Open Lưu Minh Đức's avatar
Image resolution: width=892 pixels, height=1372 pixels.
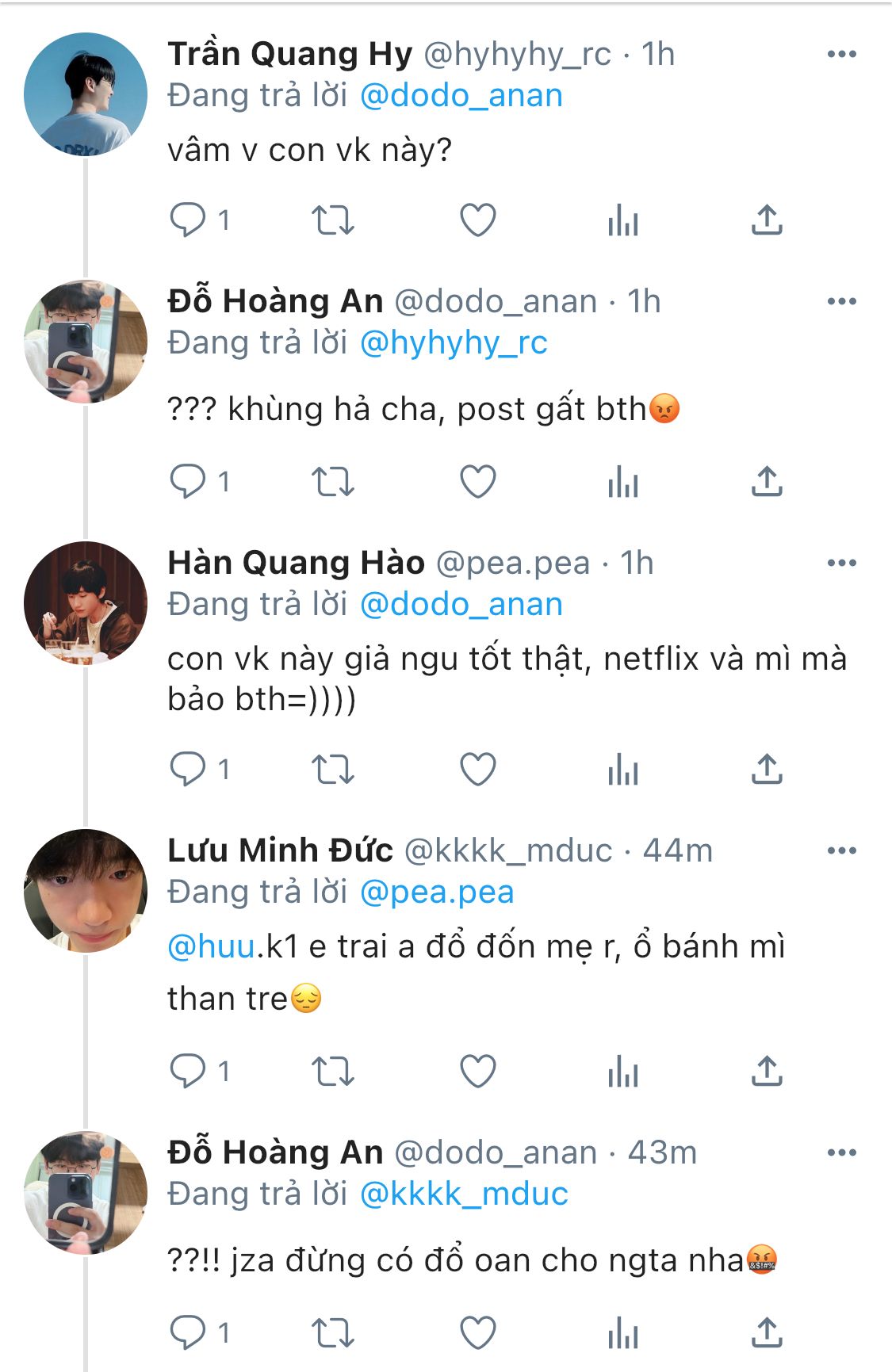coord(86,890)
